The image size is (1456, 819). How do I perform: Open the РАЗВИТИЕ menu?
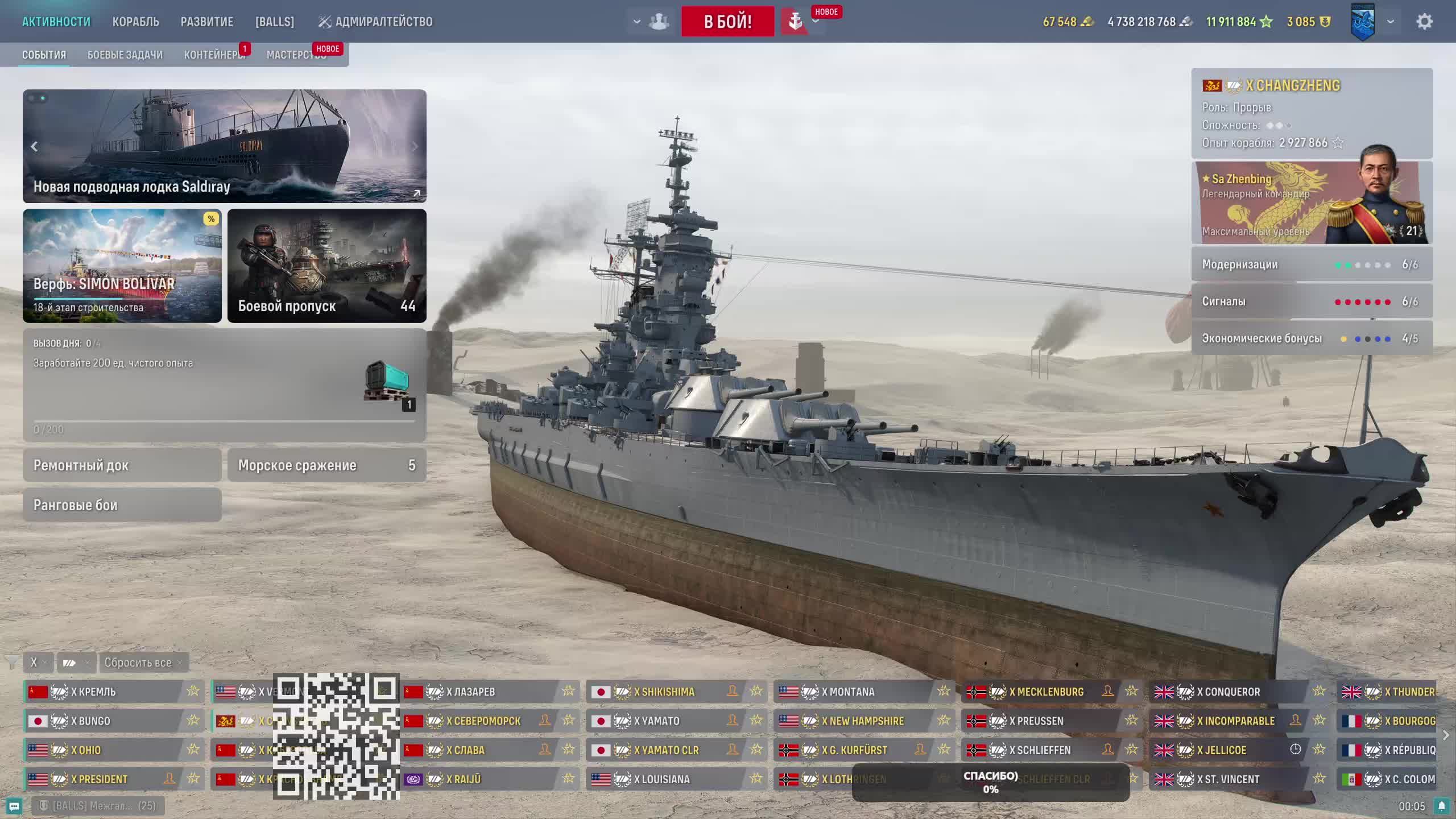pos(206,22)
